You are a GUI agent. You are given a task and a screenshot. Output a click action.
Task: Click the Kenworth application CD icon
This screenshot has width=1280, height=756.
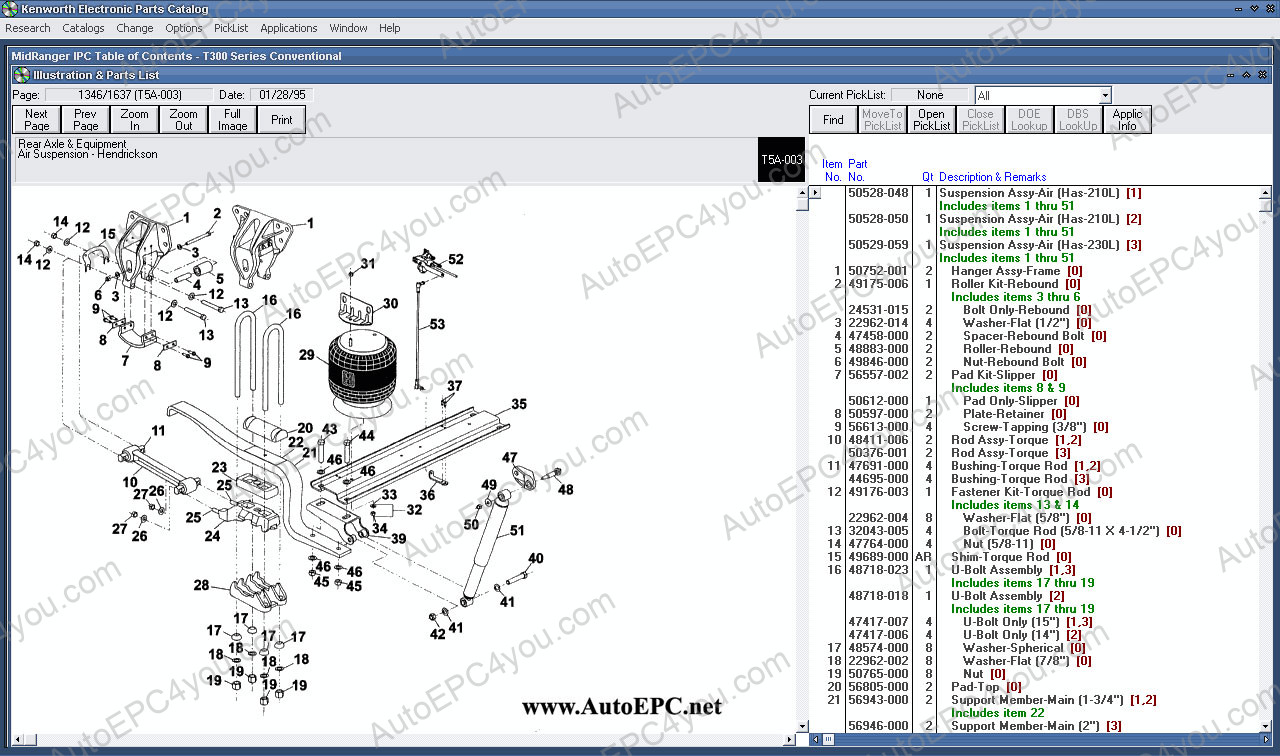[11, 9]
